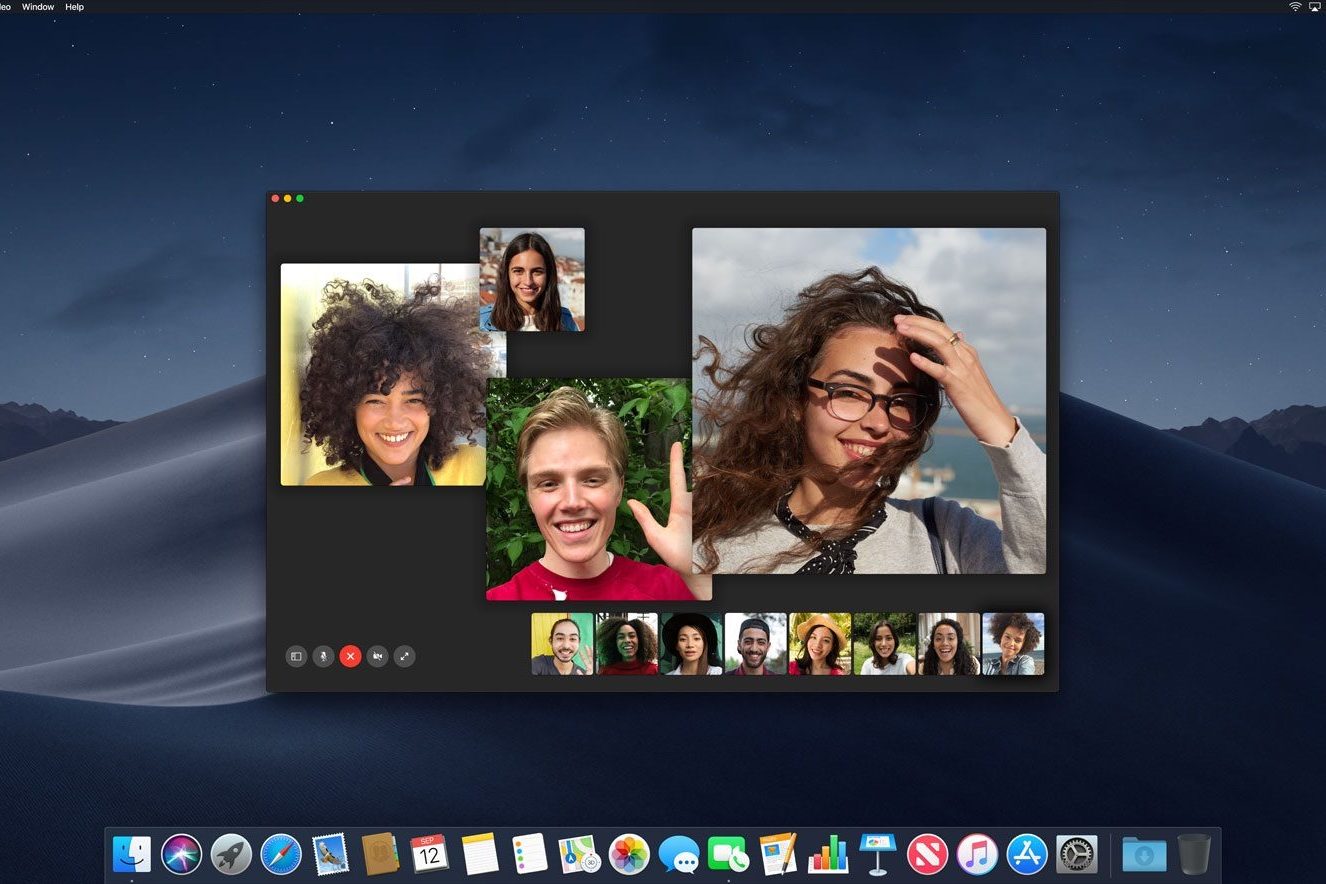Open the News app in dock
Screen dimensions: 1326x884
tap(927, 854)
